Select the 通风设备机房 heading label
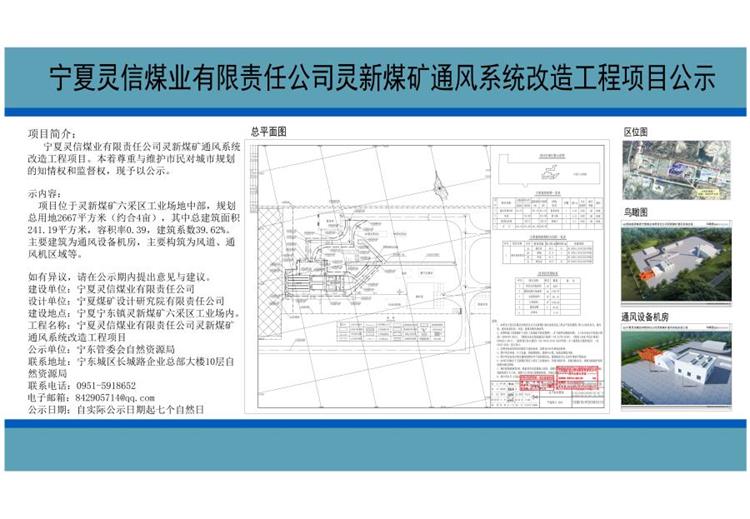 click(x=649, y=315)
